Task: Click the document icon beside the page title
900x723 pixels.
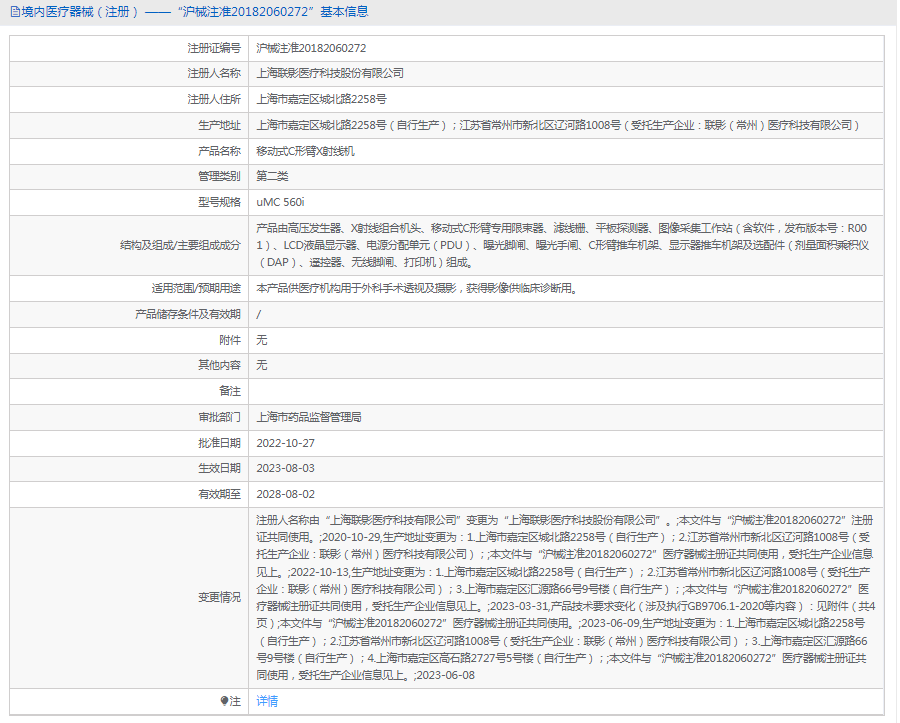Action: pyautogui.click(x=15, y=11)
